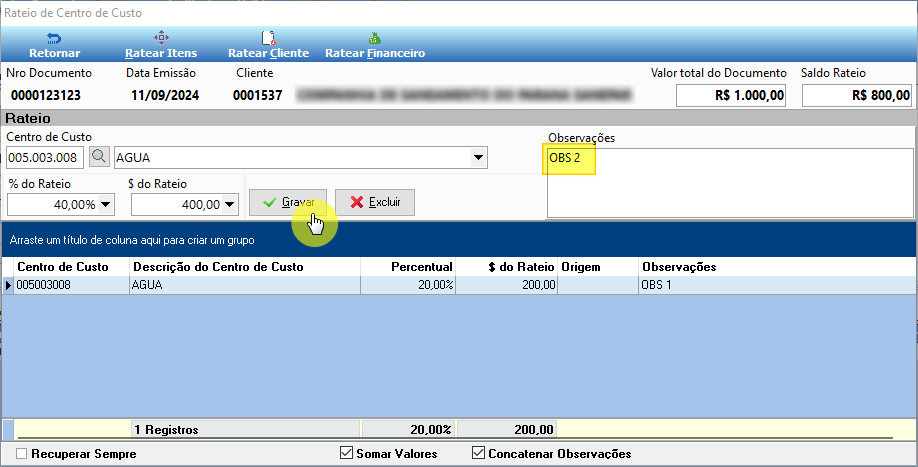Viewport: 918px width, 467px height.
Task: Click the Origem column header
Action: click(x=598, y=267)
